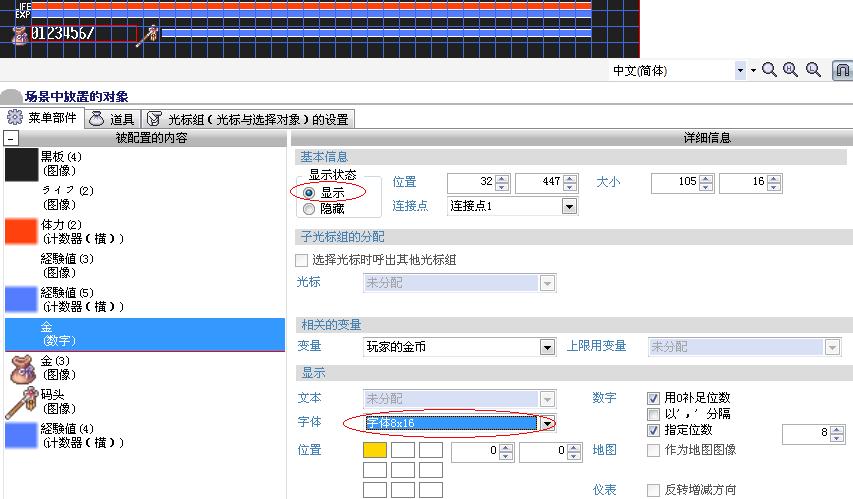Viewport: 853px width, 499px height.
Task: Select the highlighted 金 (数字) row
Action: tap(145, 334)
